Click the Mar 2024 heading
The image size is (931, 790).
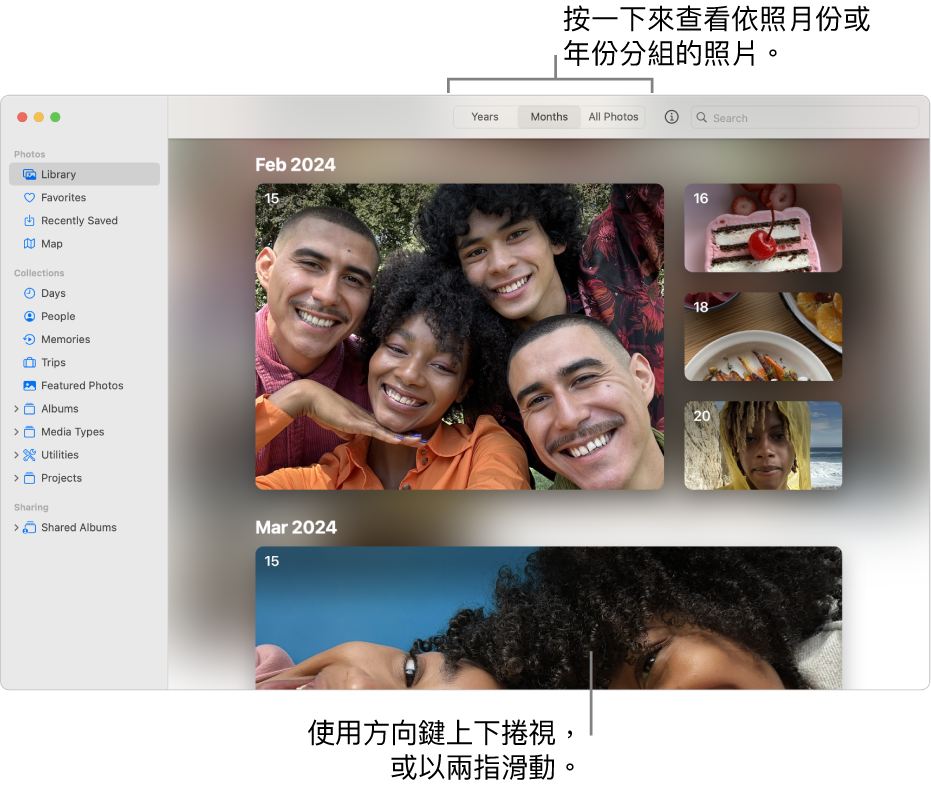[296, 527]
